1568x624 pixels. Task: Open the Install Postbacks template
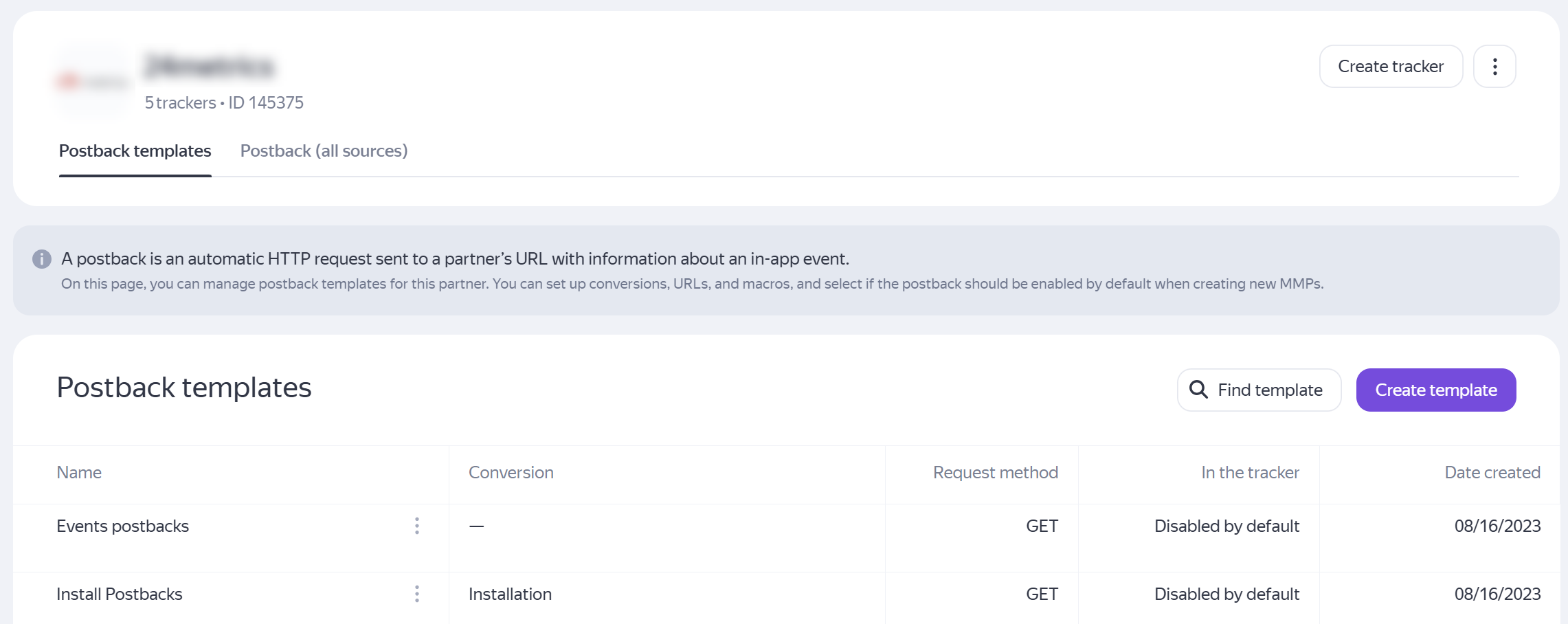(120, 594)
